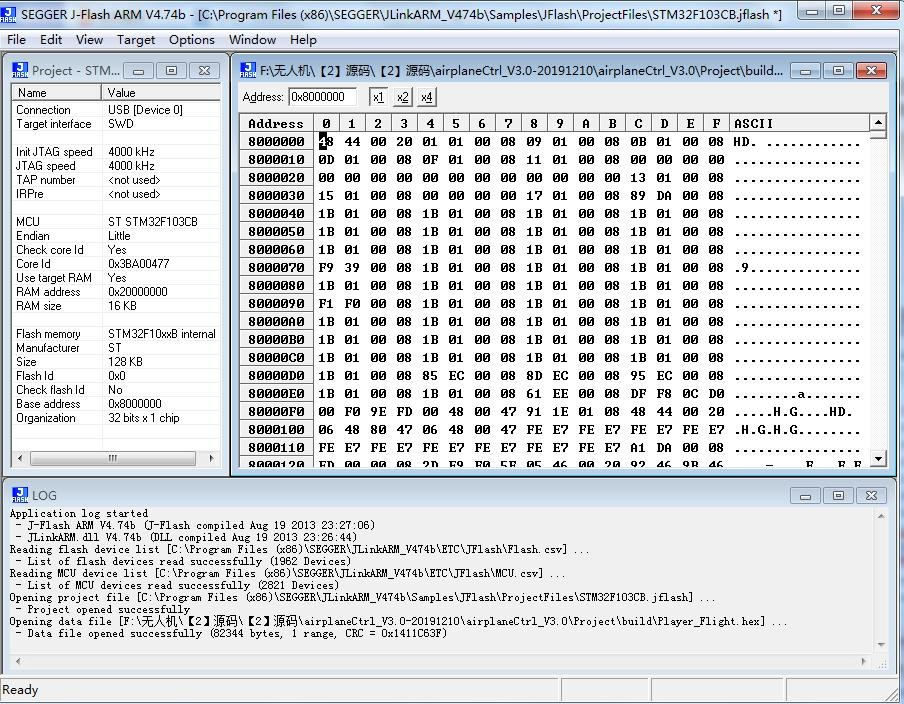Set hex view to x2 byte width
Image resolution: width=904 pixels, height=704 pixels.
402,97
